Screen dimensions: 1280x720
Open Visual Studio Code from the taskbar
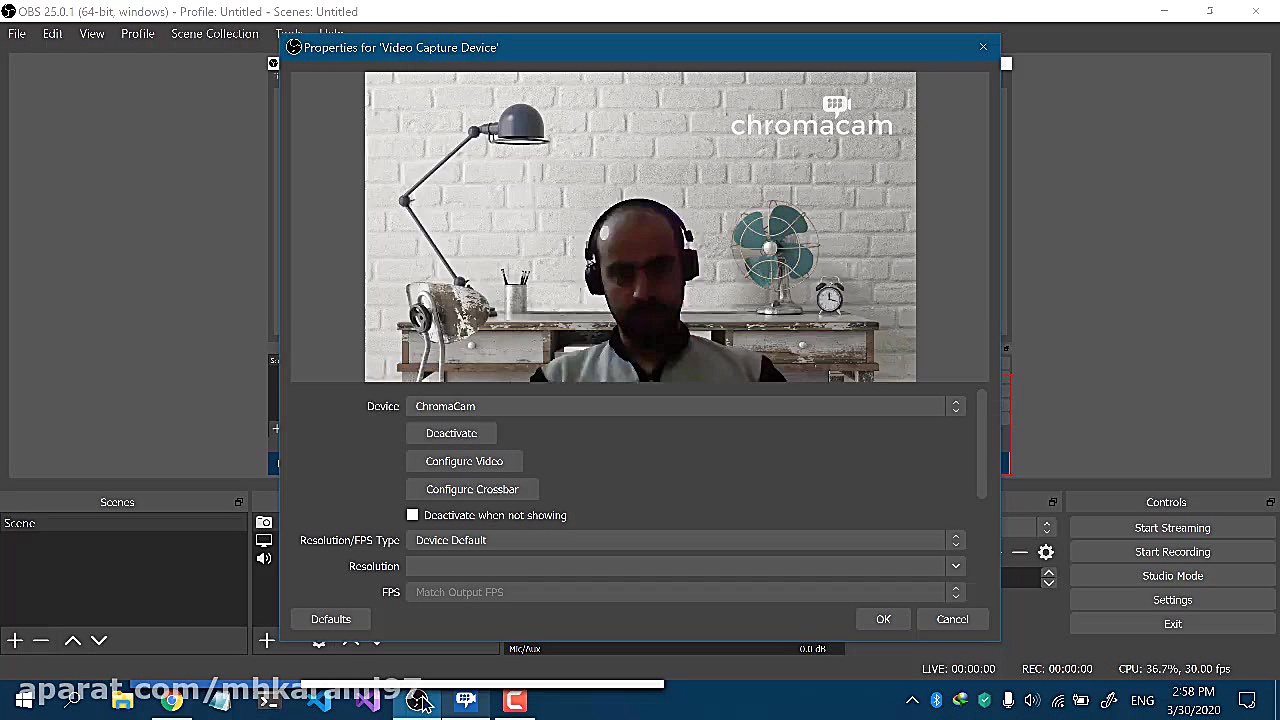[x=320, y=700]
